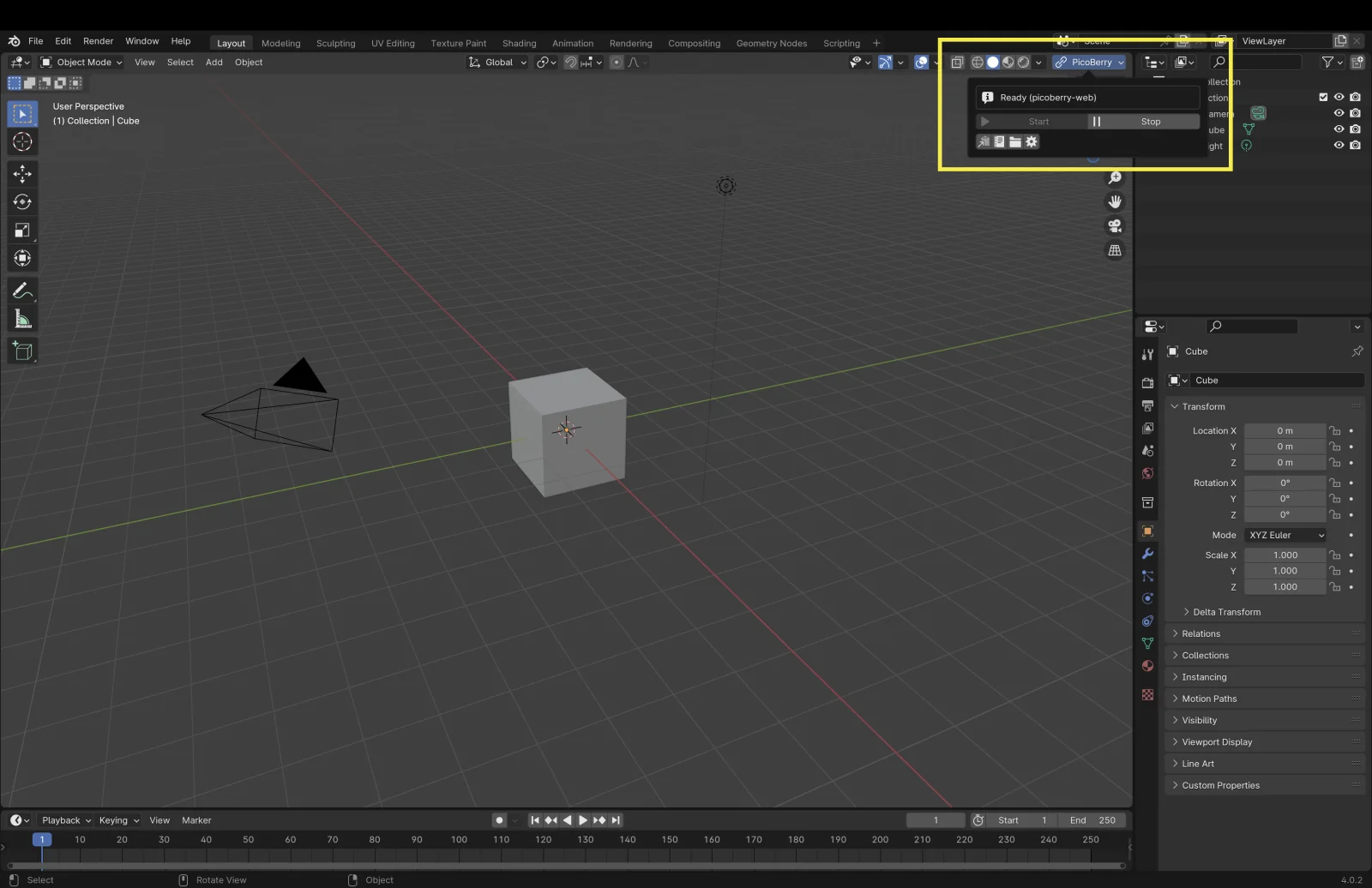The height and width of the screenshot is (888, 1372).
Task: Open the Object Mode dropdown
Action: click(81, 62)
